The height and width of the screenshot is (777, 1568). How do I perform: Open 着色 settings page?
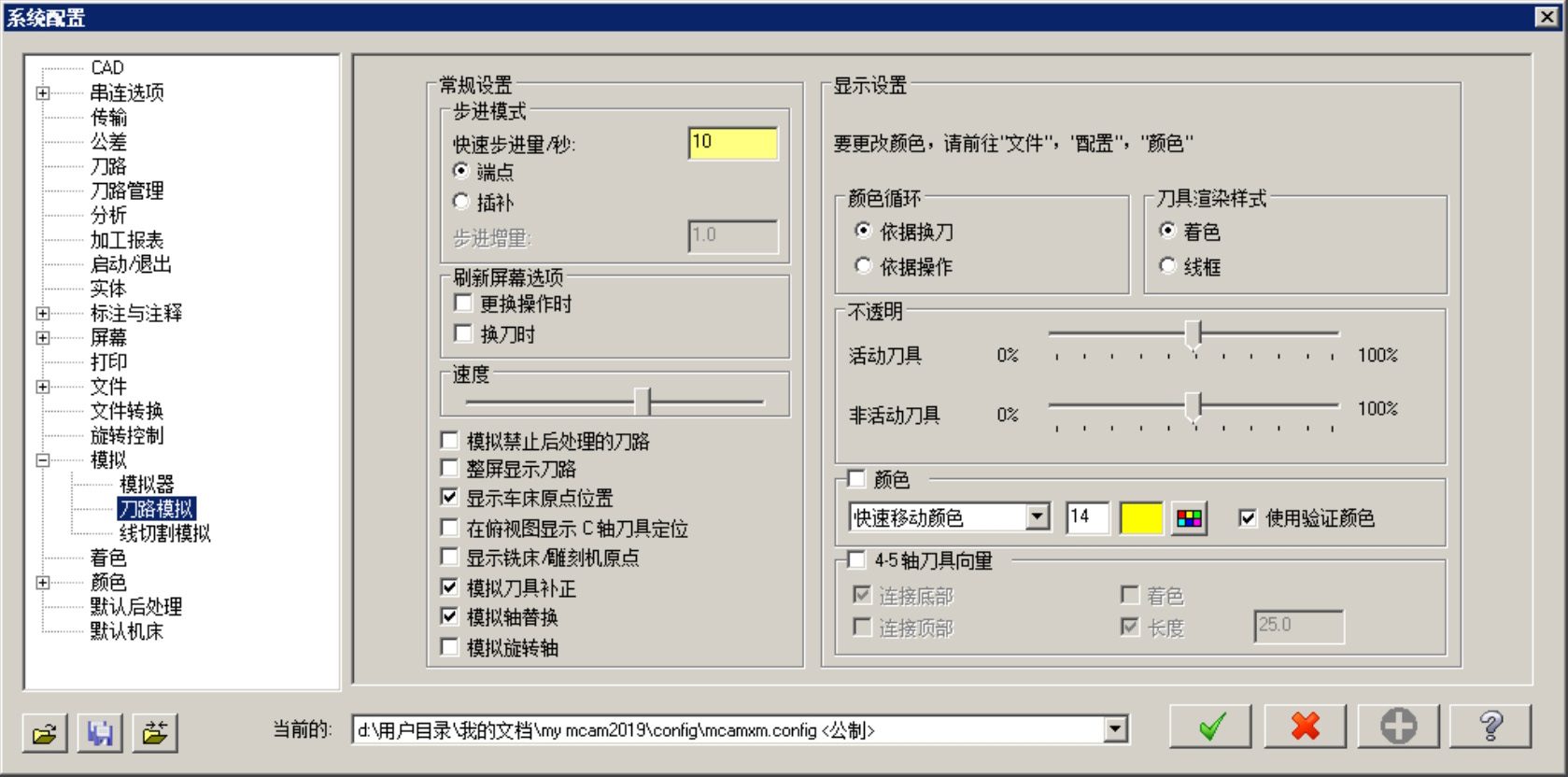coord(108,558)
